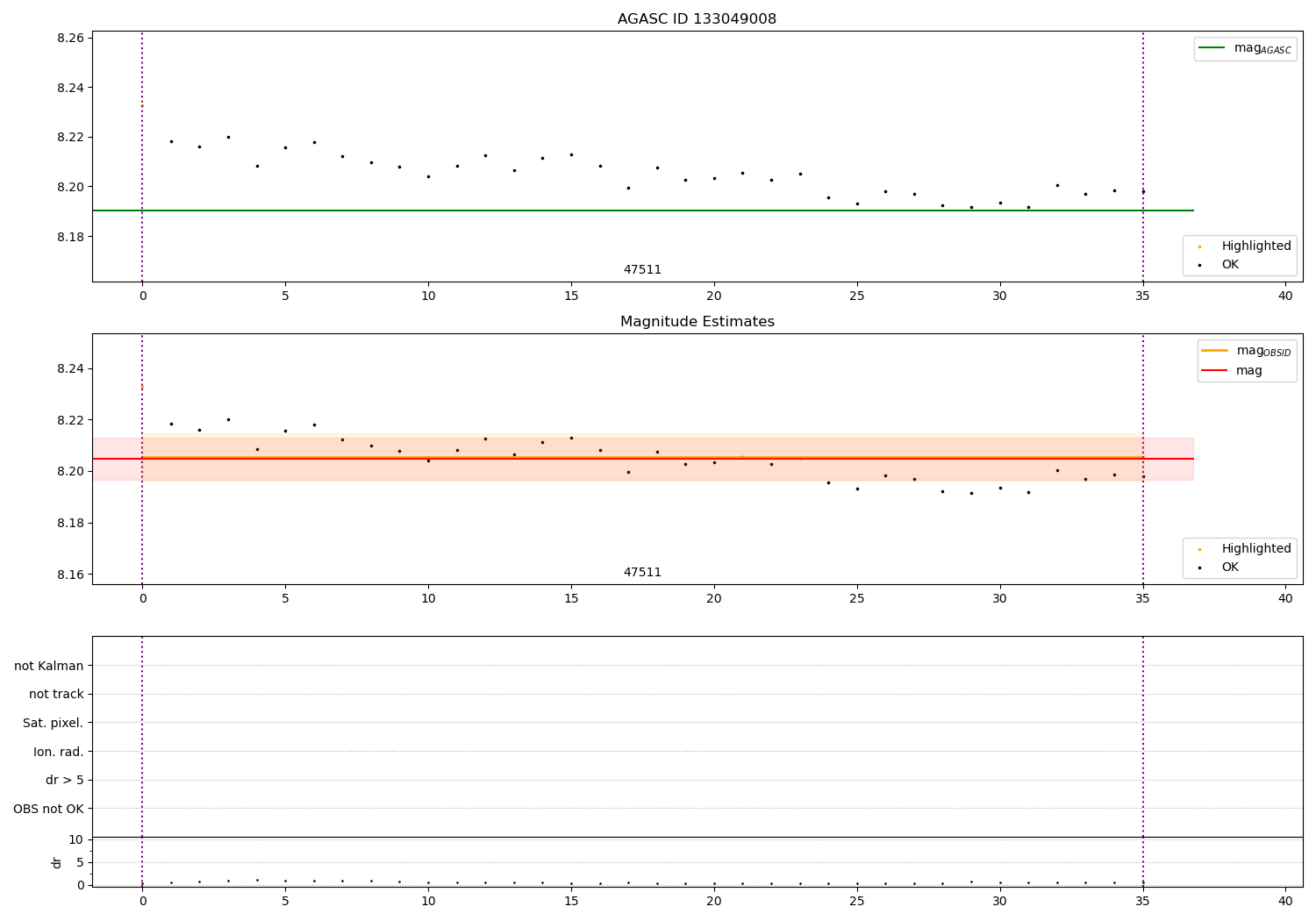Select the 'Sat. pixel.' row label
1316x921 pixels.
point(54,723)
